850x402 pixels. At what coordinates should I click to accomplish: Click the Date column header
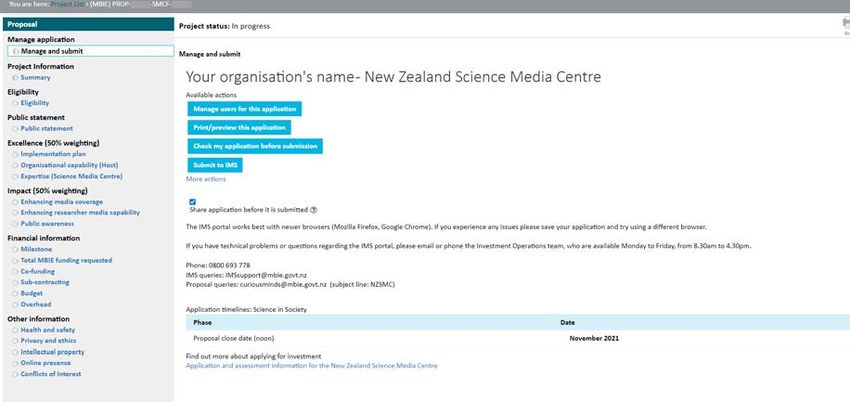coord(568,322)
